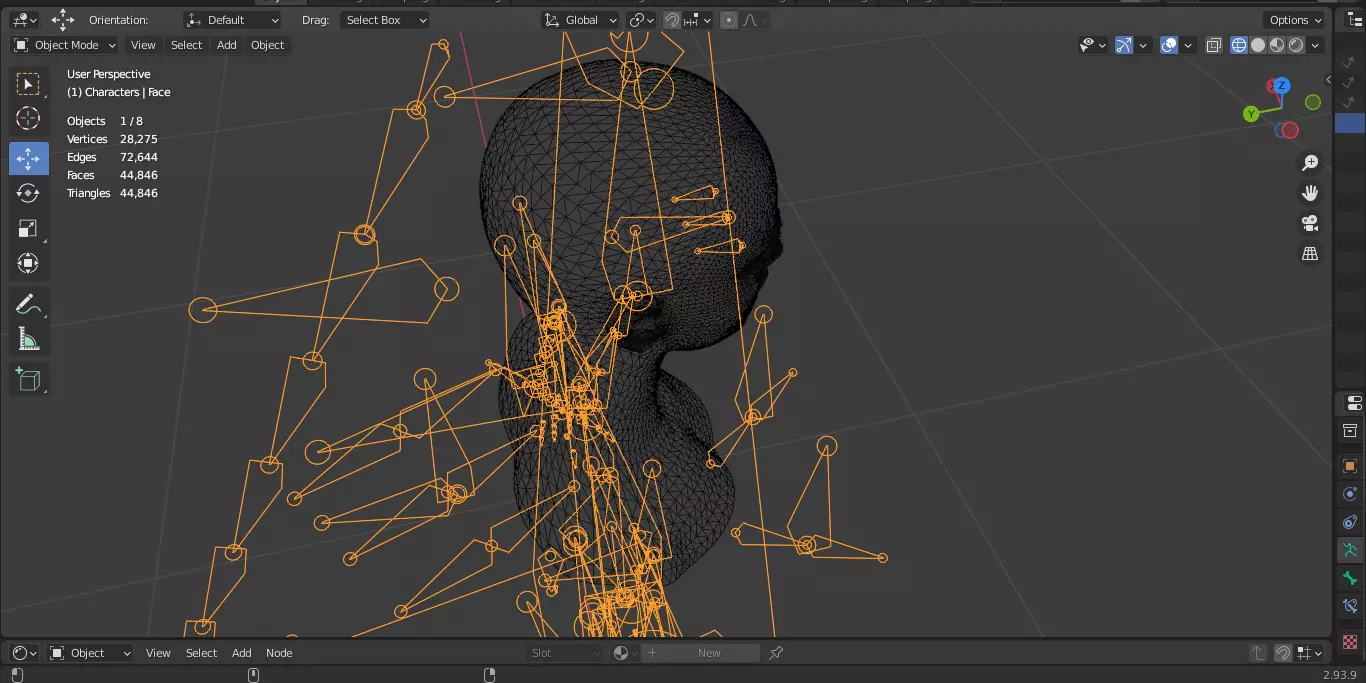Open gizmo options dropdown arrow
This screenshot has width=1366, height=683.
pos(1142,45)
